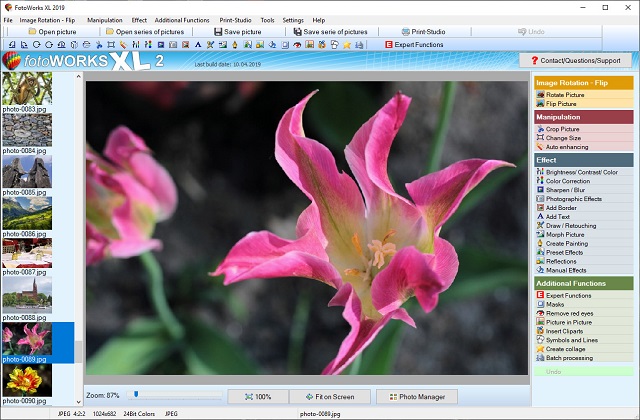This screenshot has height=420, width=640.
Task: Collapse the Effect panel header
Action: (x=584, y=160)
